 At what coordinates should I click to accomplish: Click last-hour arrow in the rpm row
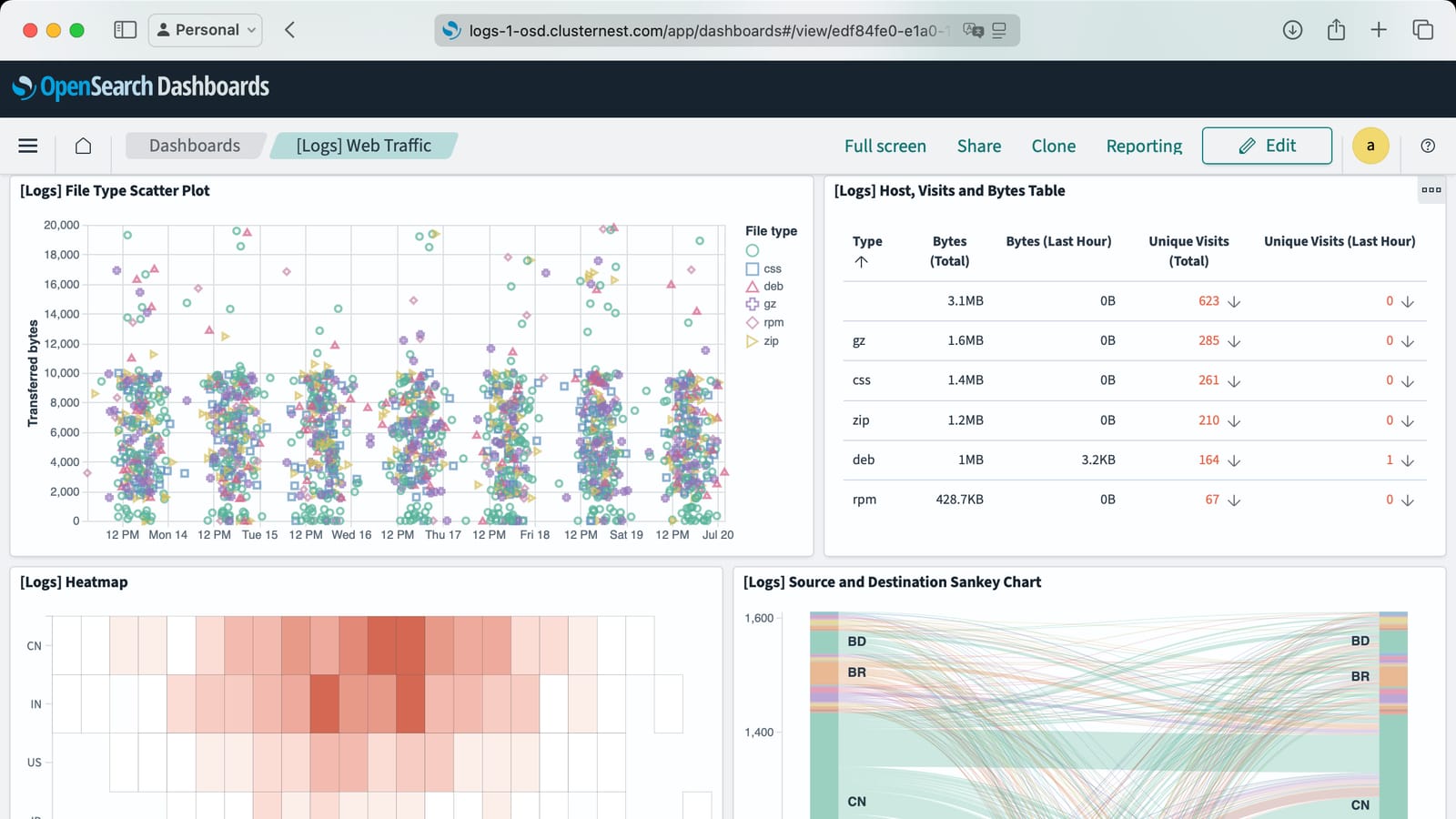coord(1407,500)
